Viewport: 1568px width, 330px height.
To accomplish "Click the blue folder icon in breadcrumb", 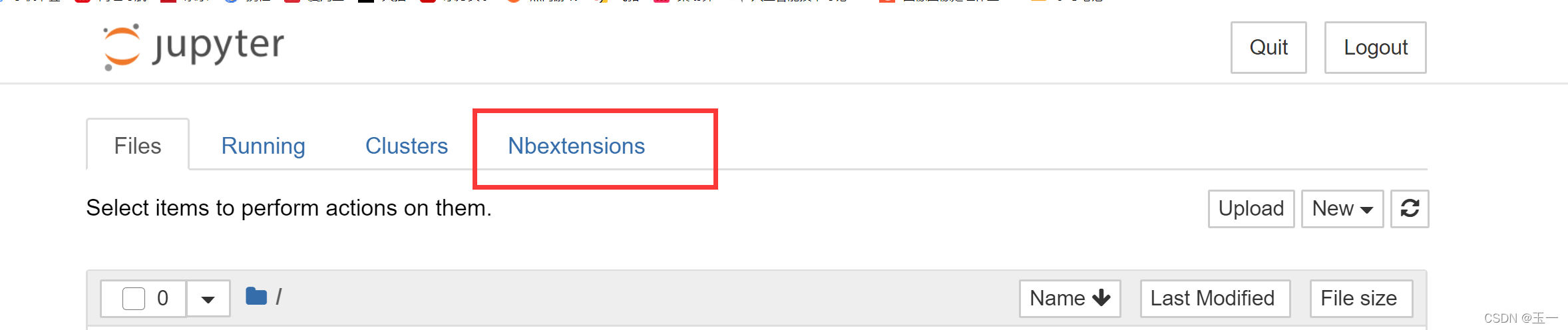I will click(256, 296).
